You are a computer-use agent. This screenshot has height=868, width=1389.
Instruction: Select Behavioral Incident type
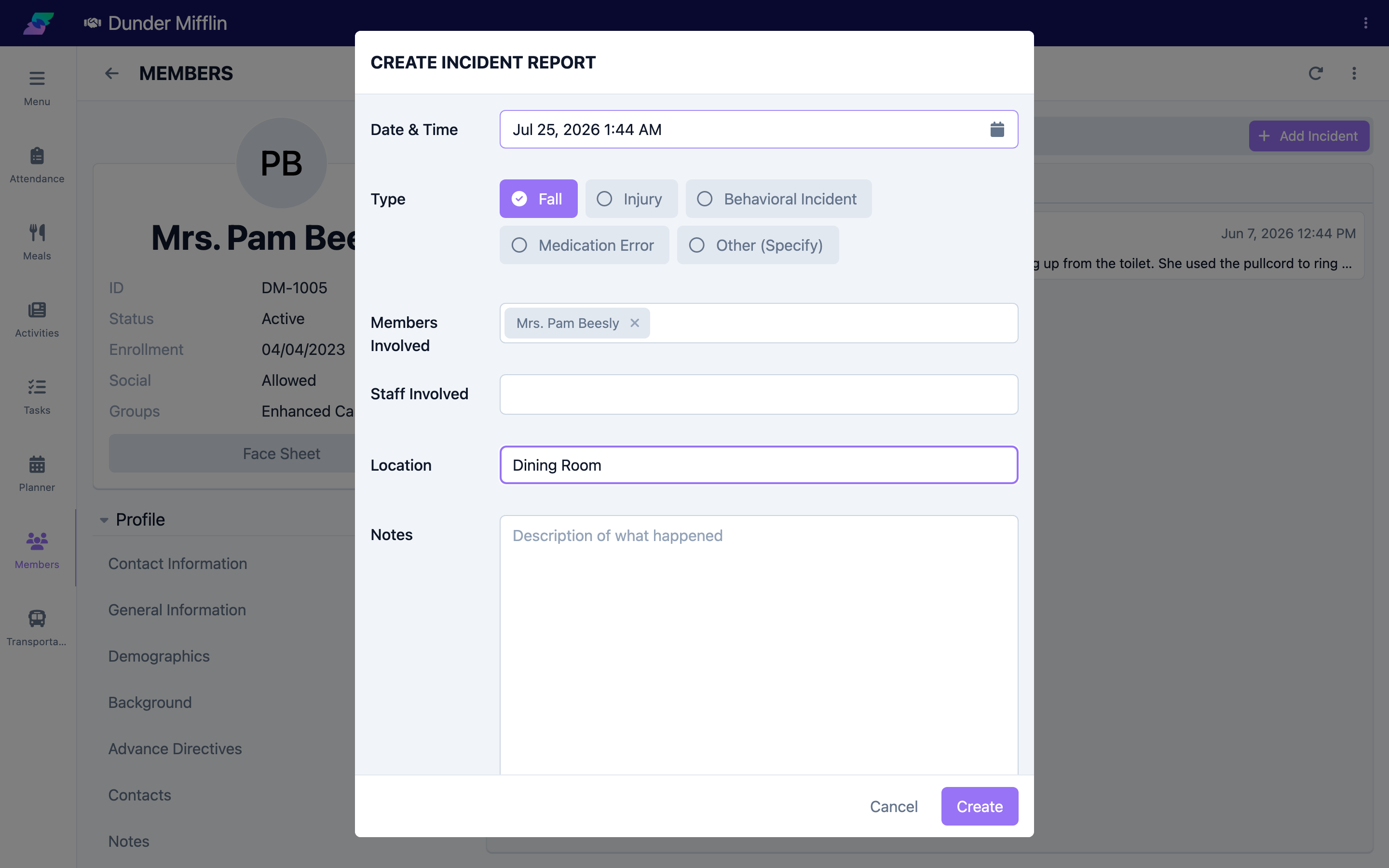pyautogui.click(x=778, y=199)
